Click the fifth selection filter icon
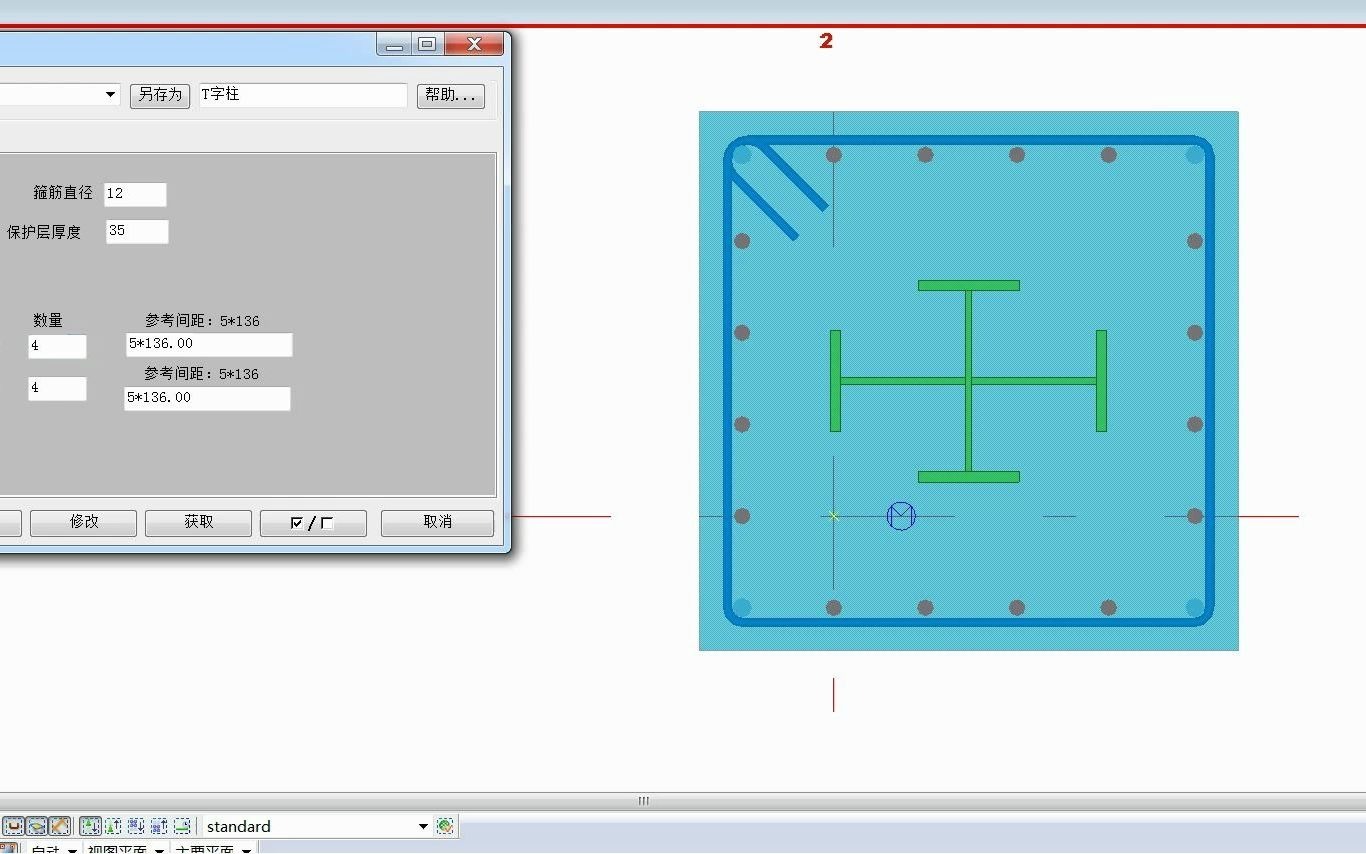Image resolution: width=1366 pixels, height=854 pixels. 182,826
